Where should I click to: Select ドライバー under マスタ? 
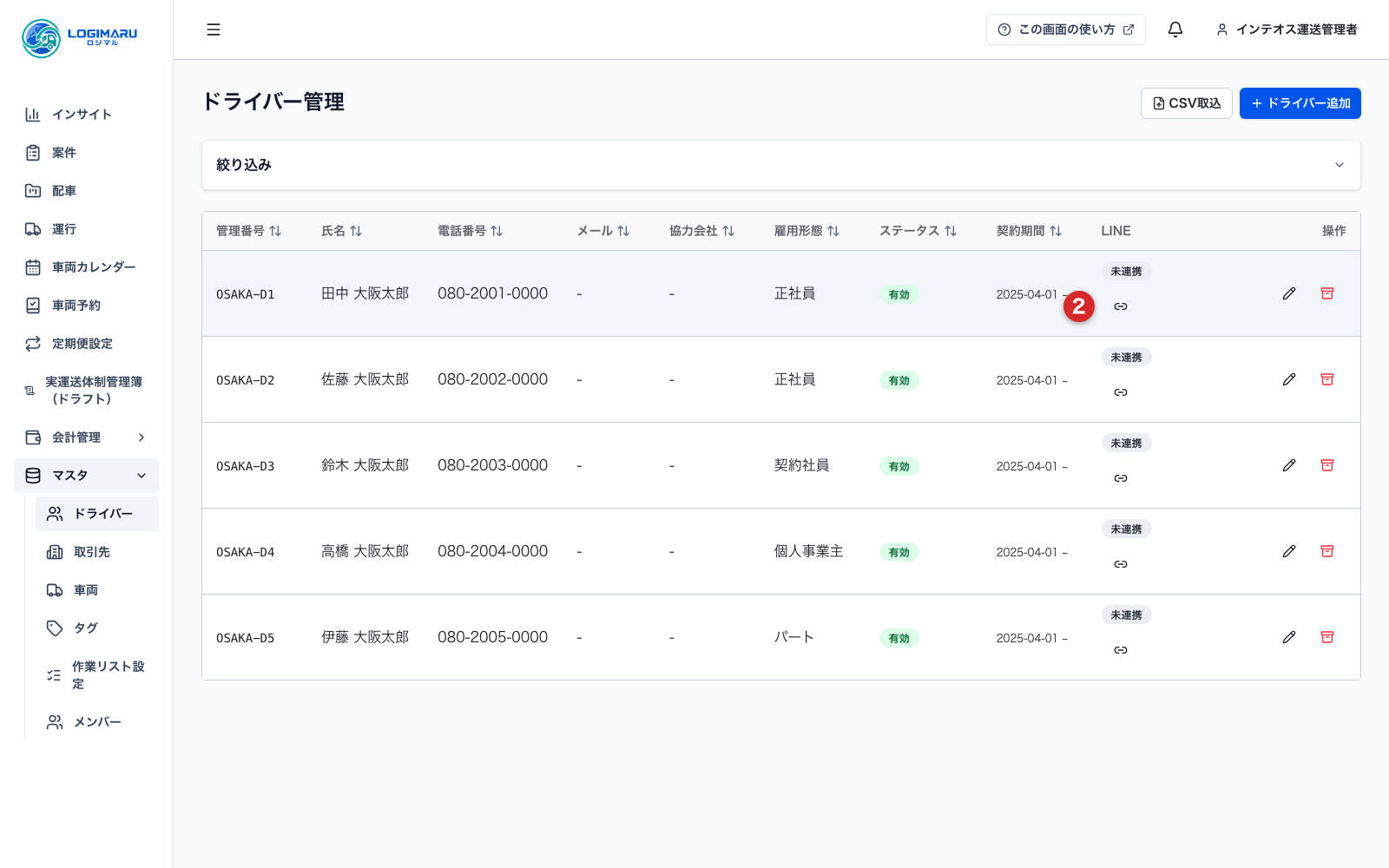coord(97,514)
